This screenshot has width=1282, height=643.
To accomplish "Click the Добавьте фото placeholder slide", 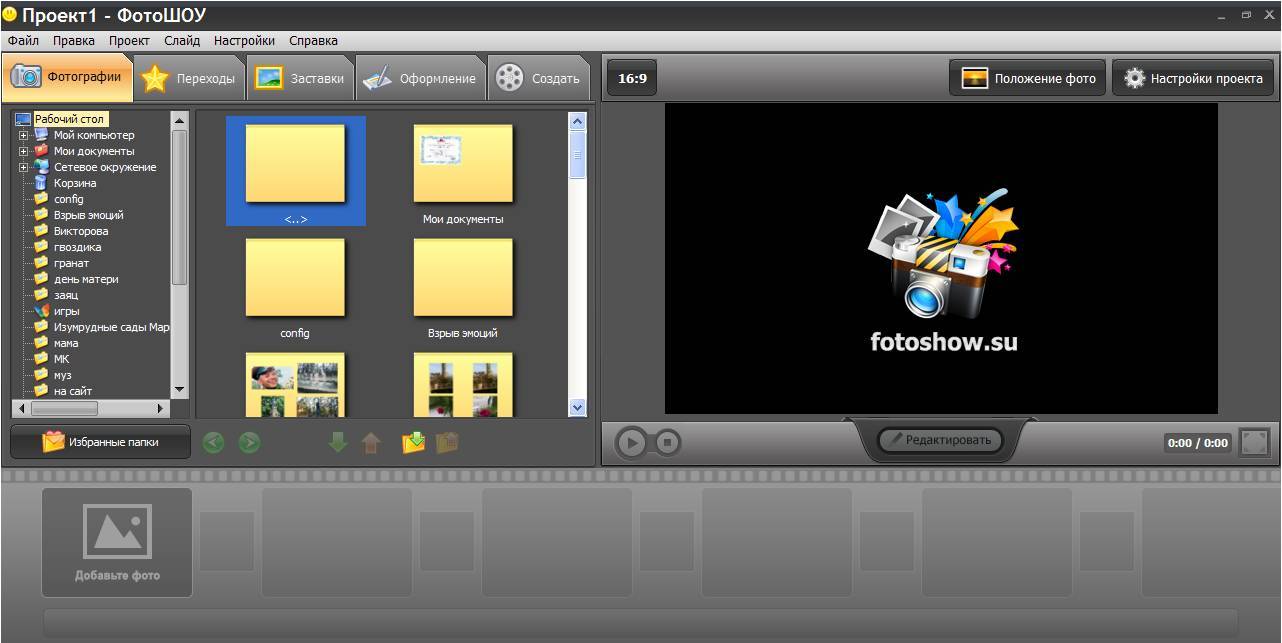I will (x=117, y=542).
